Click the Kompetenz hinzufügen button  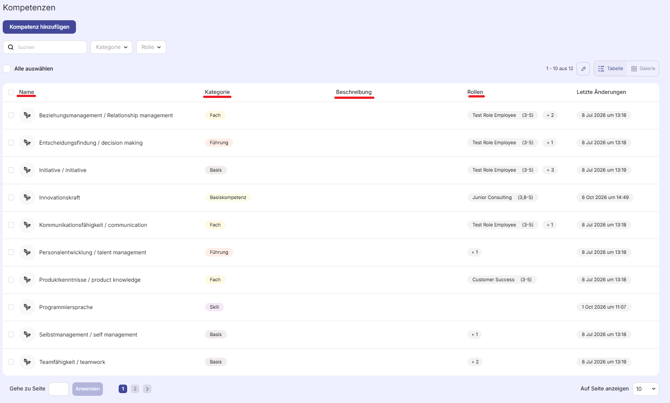[39, 27]
